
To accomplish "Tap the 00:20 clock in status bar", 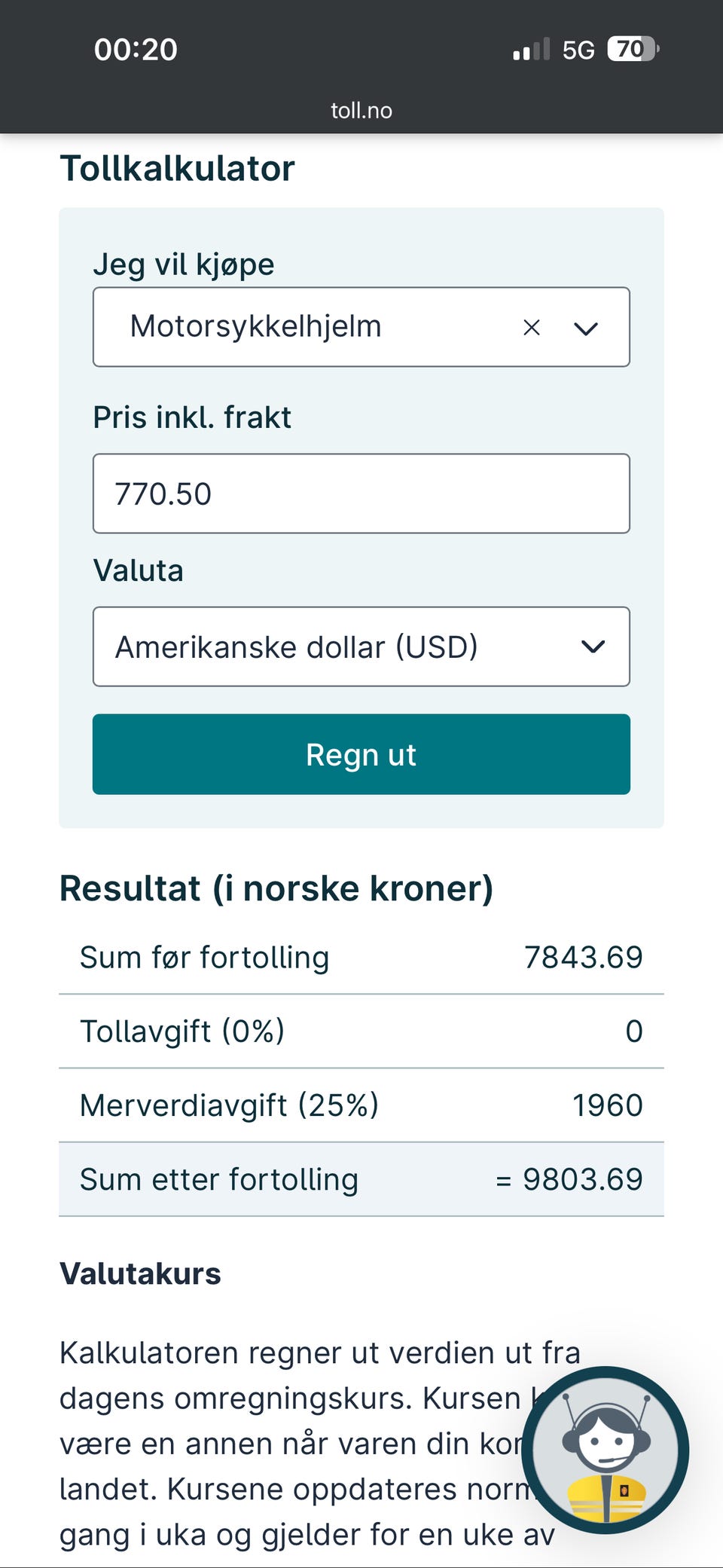I will (136, 50).
